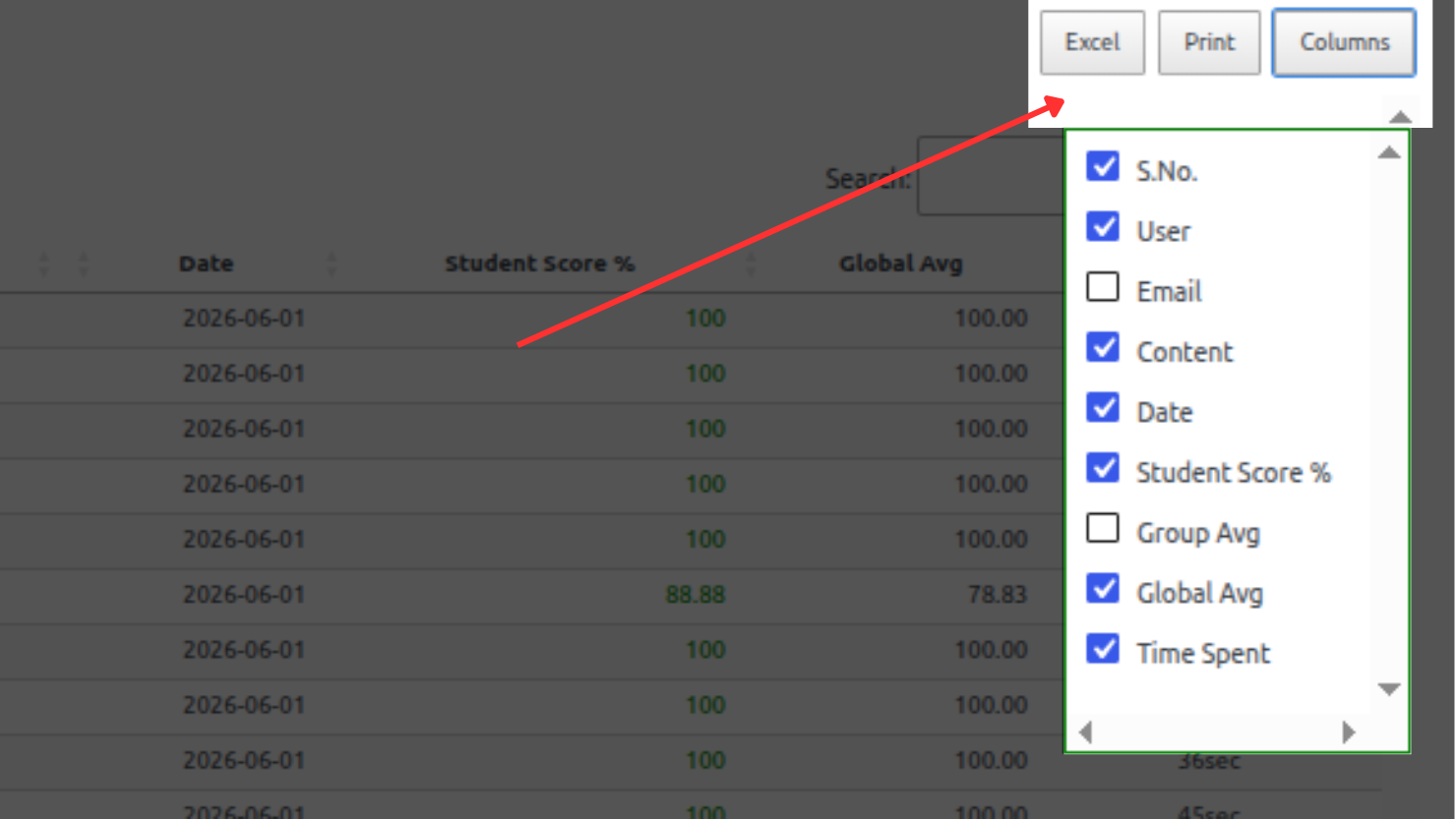This screenshot has height=819, width=1456.
Task: Click the column list scroll-left arrow
Action: tap(1086, 732)
